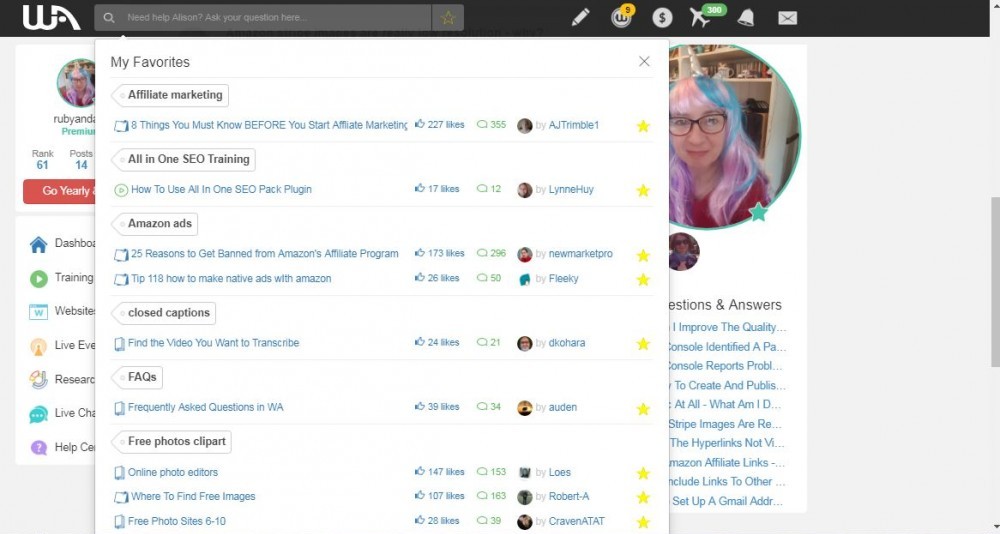Unfavorite the Tip 118 star
This screenshot has width=1000, height=534.
coord(643,279)
